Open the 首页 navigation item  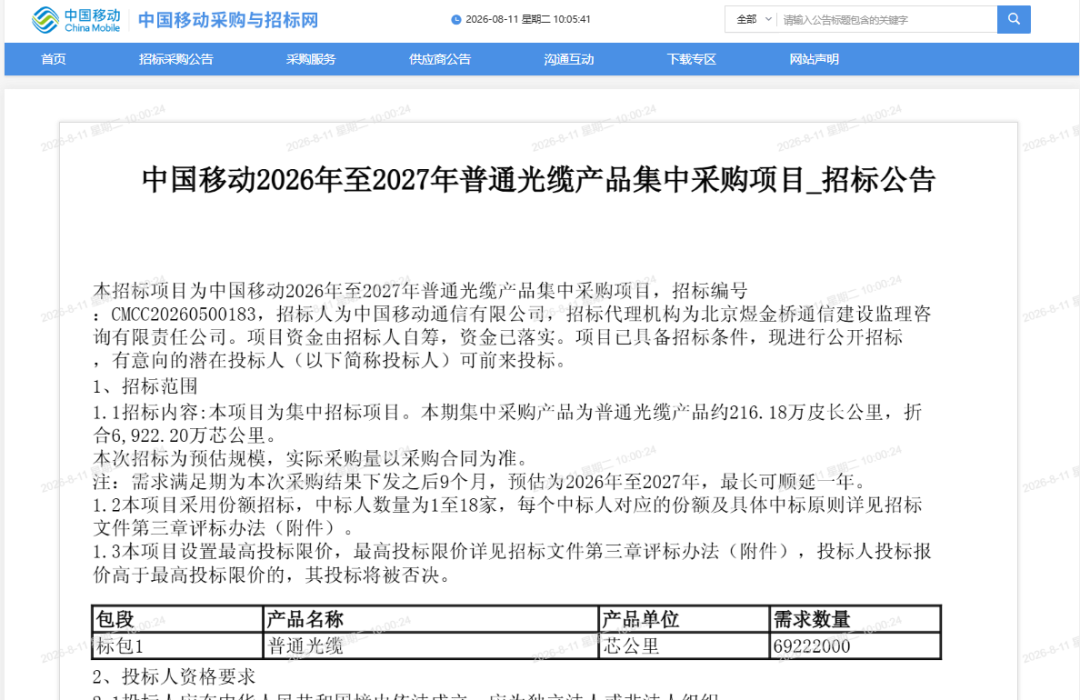coord(53,59)
